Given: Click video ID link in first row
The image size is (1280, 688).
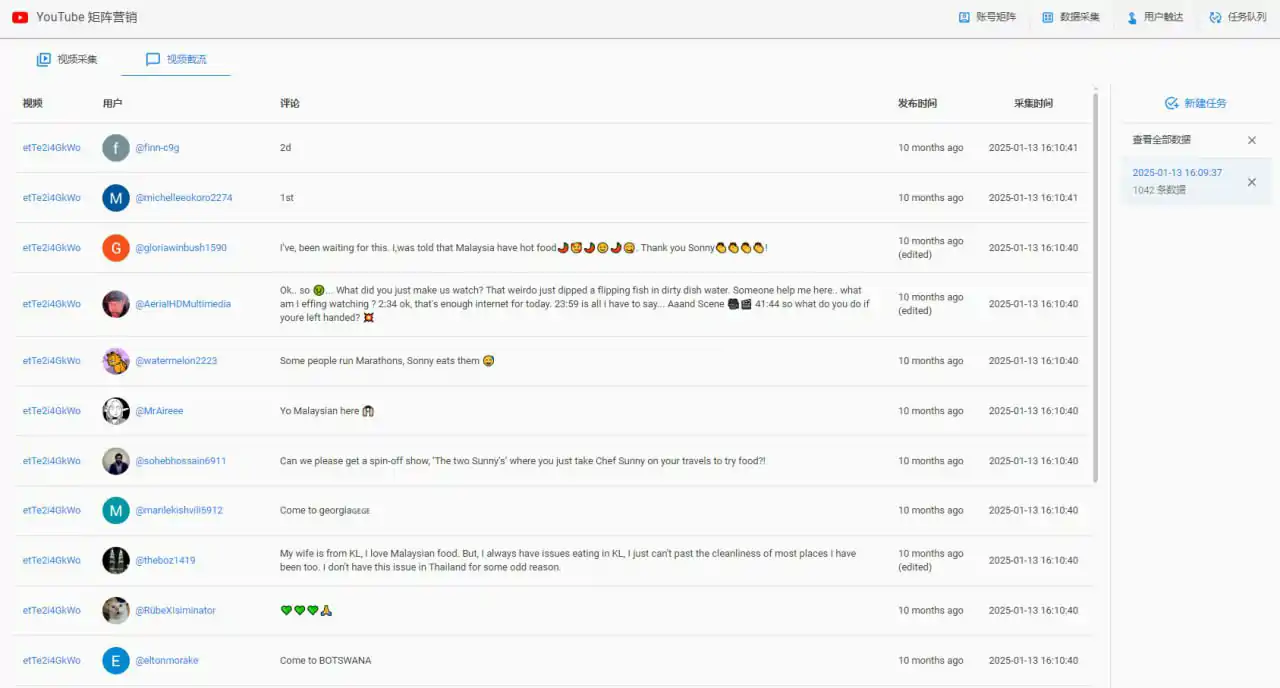Looking at the screenshot, I should pyautogui.click(x=52, y=148).
